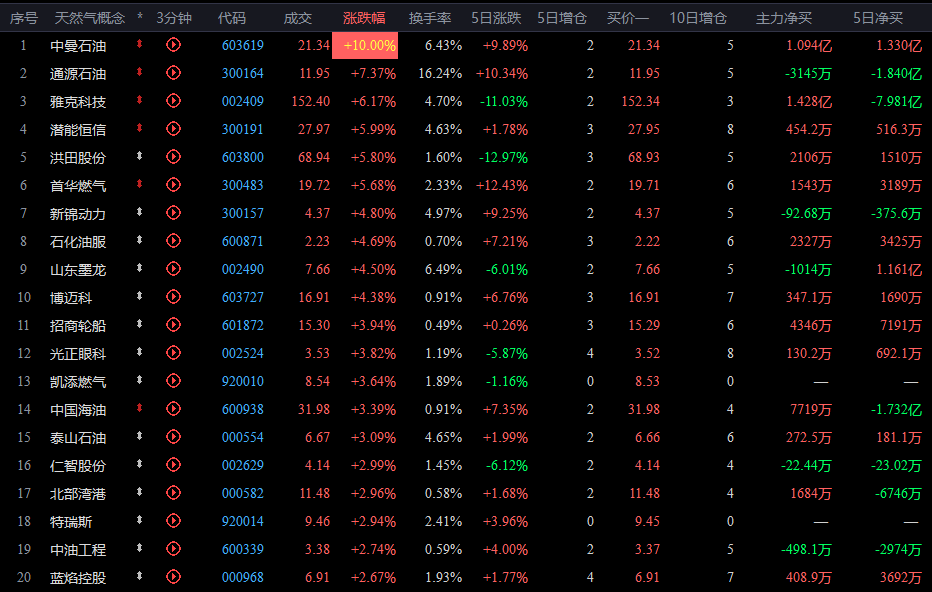Image resolution: width=932 pixels, height=592 pixels.
Task: Open stock code 603619 link
Action: tap(243, 45)
